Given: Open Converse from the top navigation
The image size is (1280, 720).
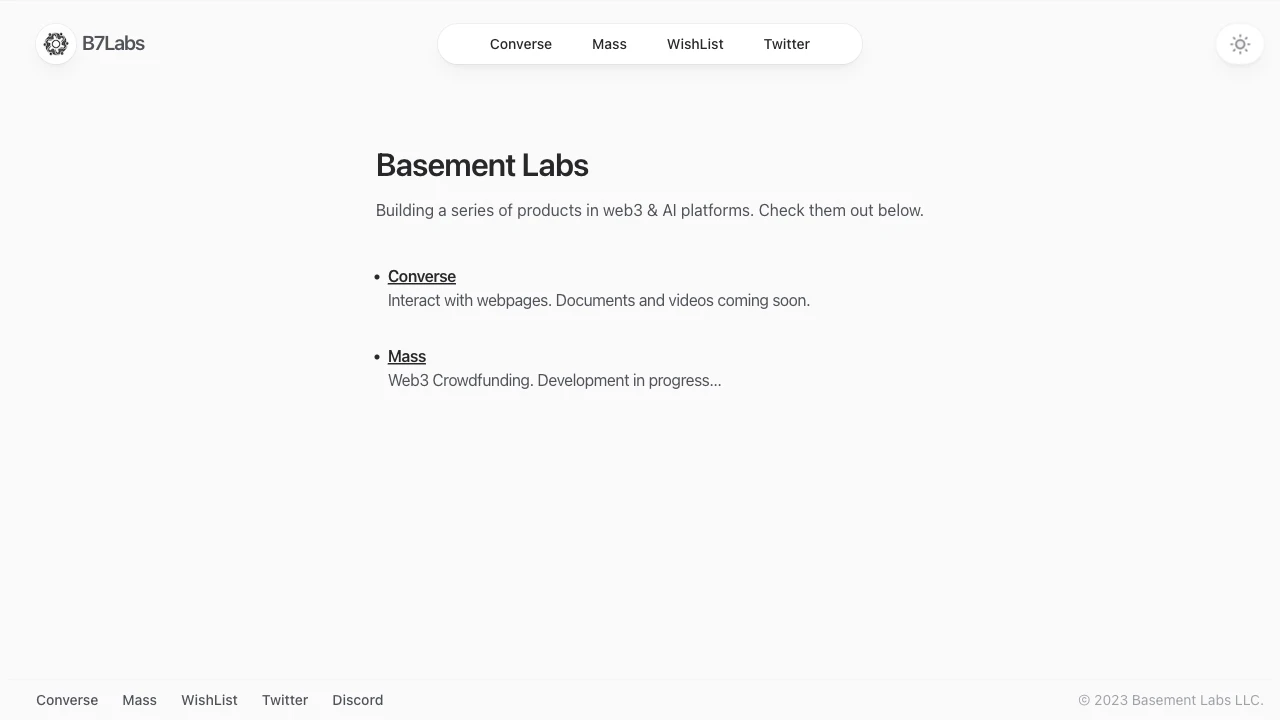Looking at the screenshot, I should pyautogui.click(x=520, y=44).
